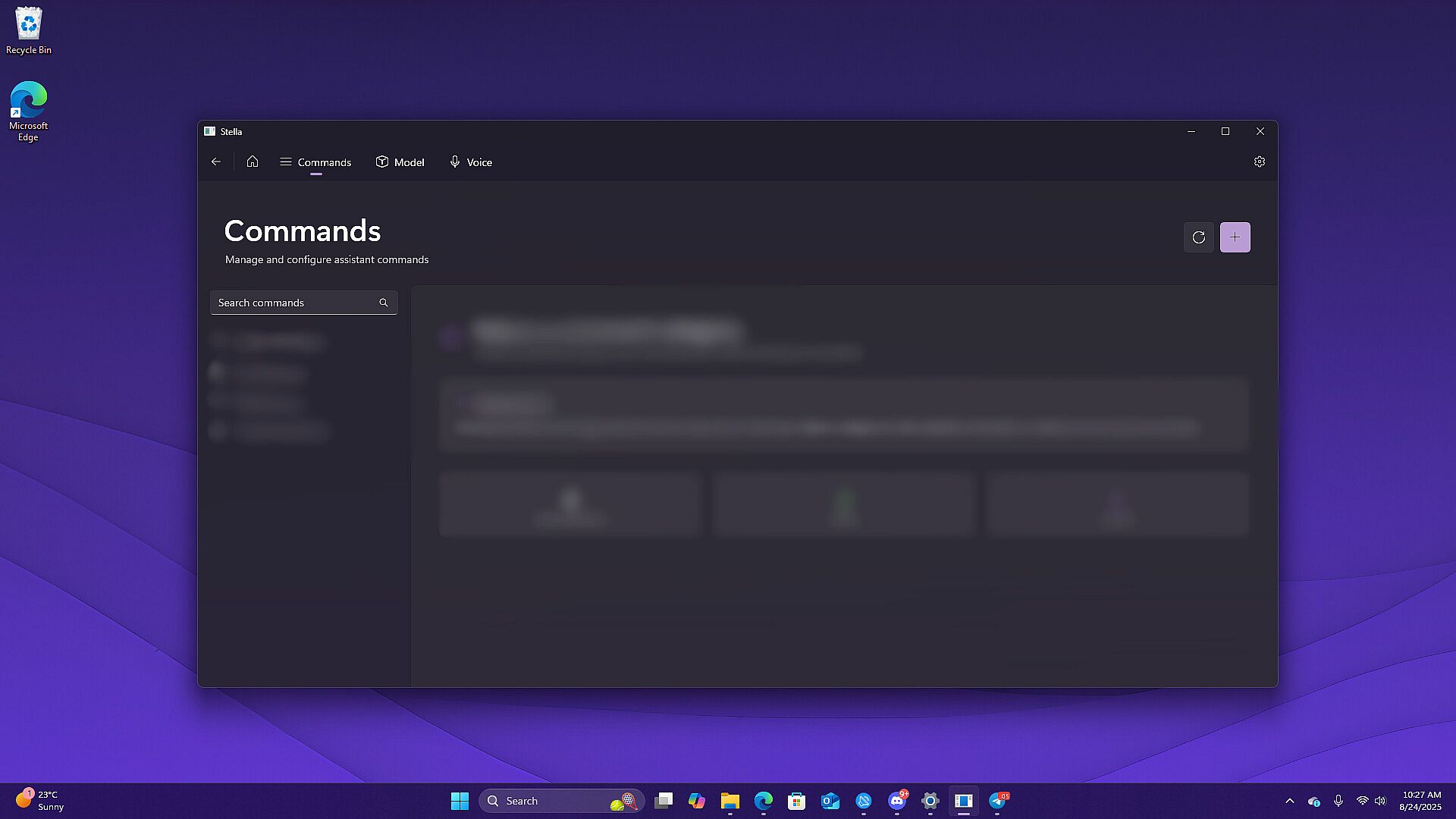Open File Explorer from taskbar
Screen dimensions: 1456x819
pos(730,801)
